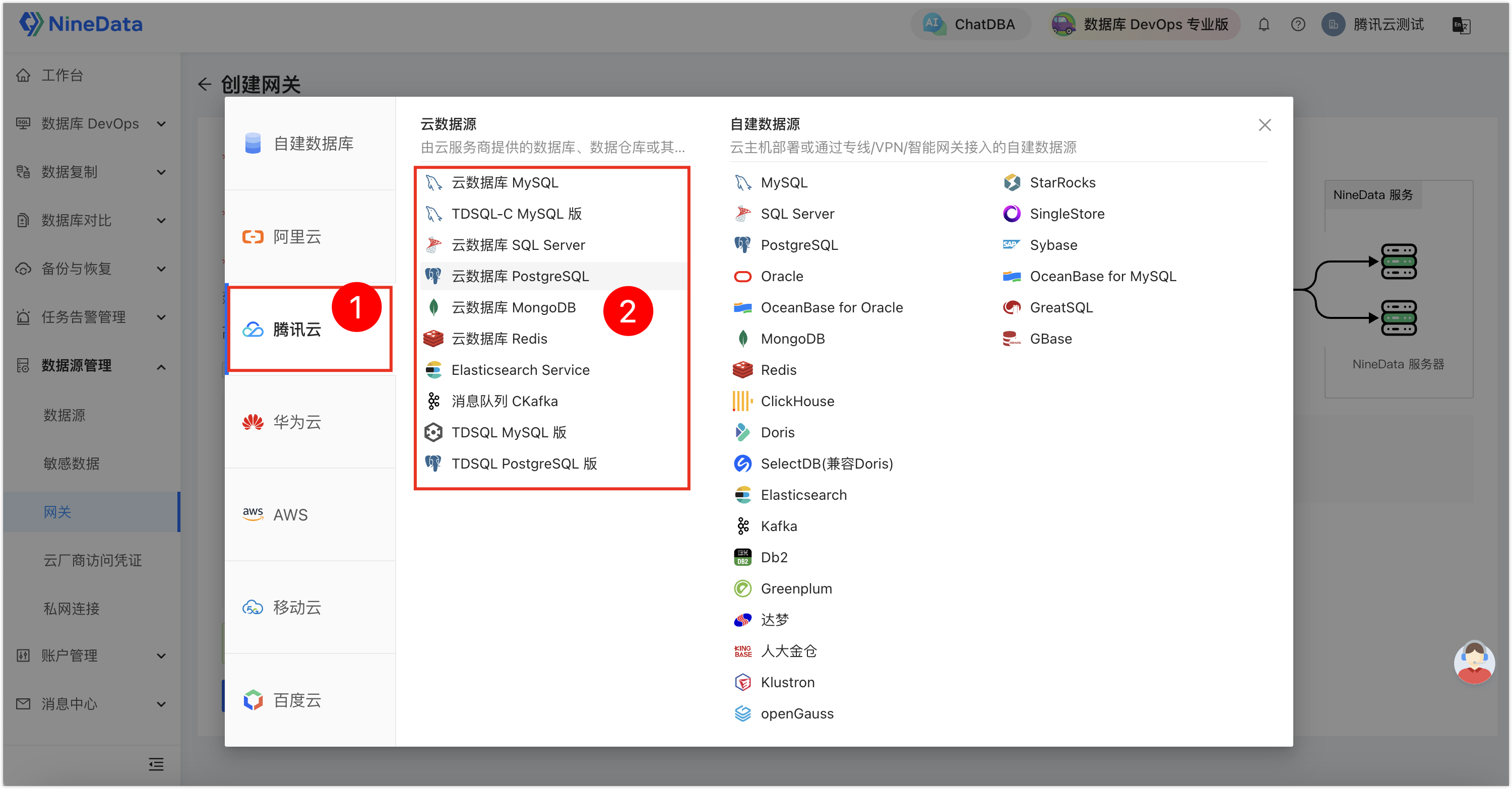The image size is (1512, 789).
Task: Click the Db2 icon
Action: 742,557
